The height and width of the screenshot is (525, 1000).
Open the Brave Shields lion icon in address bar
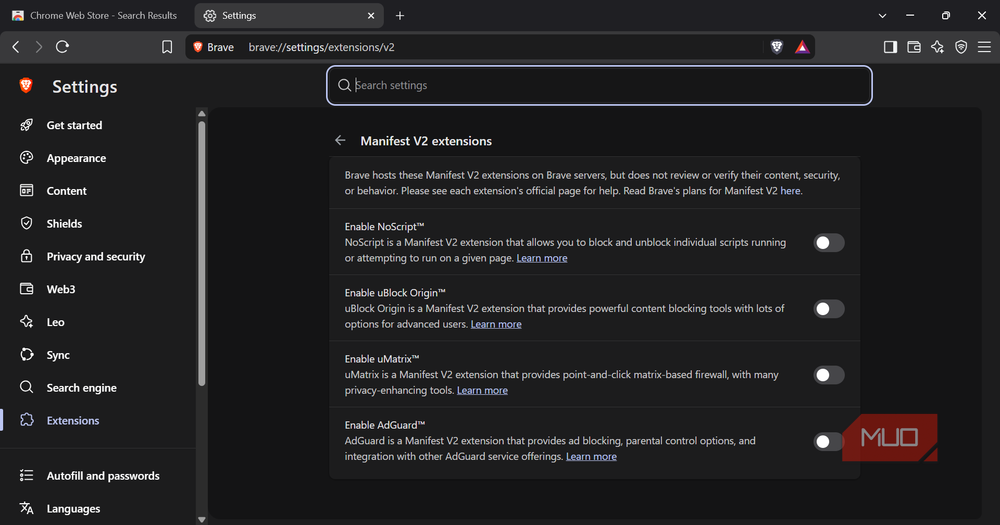[777, 47]
